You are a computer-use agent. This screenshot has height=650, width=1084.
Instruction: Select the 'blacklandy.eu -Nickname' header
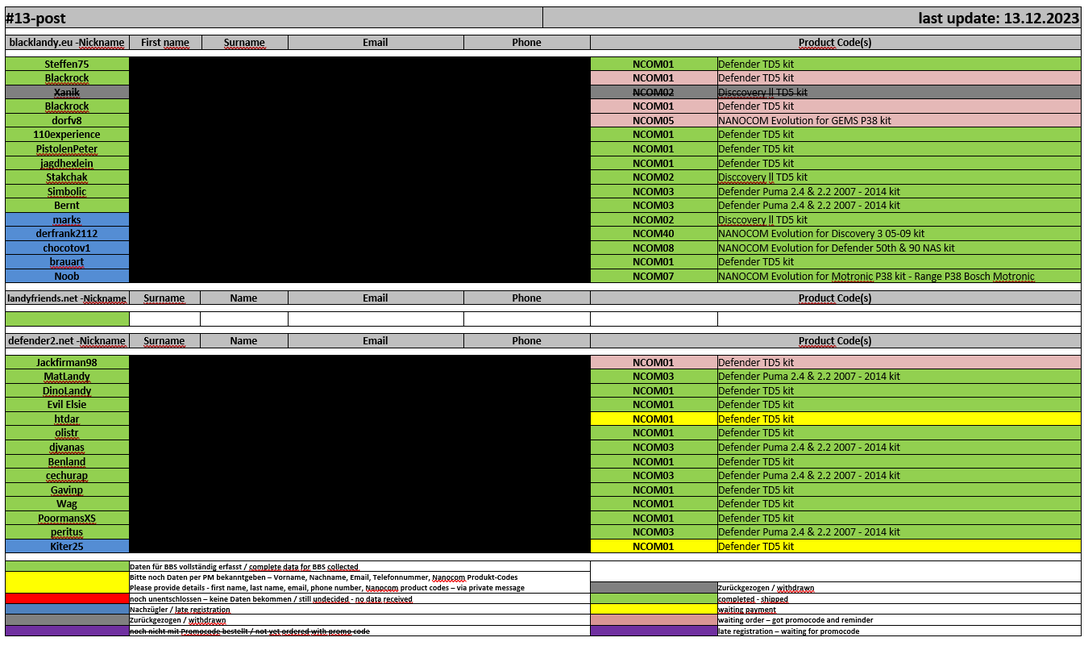click(x=67, y=42)
